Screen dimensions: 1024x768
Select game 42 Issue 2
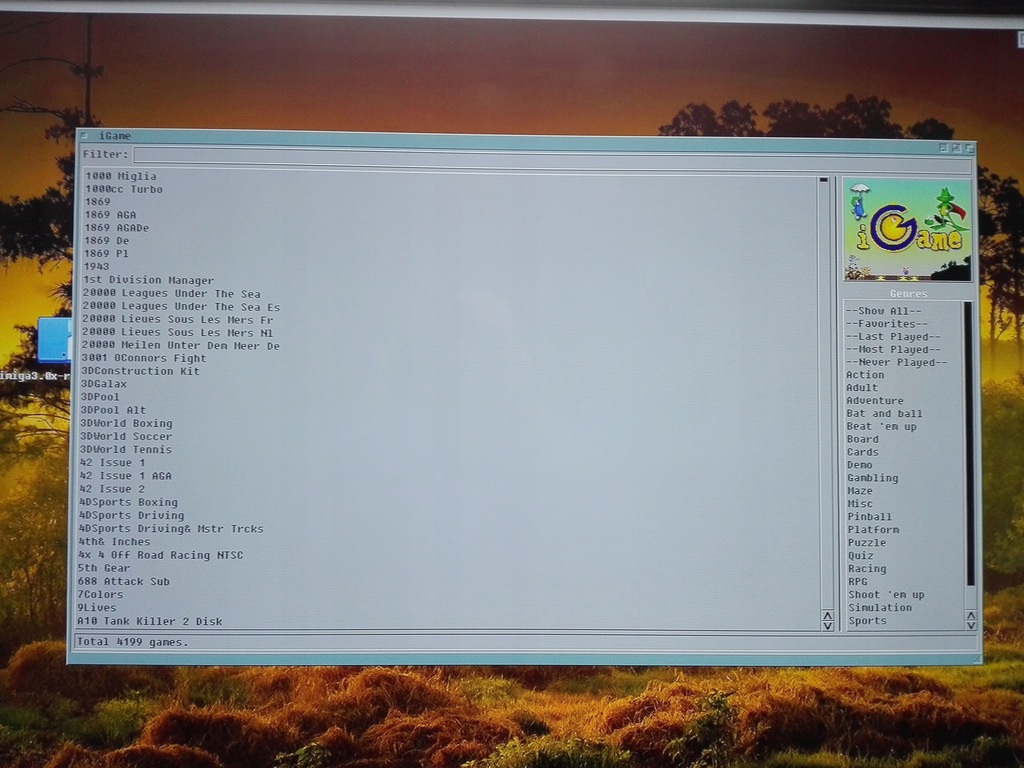click(x=112, y=489)
